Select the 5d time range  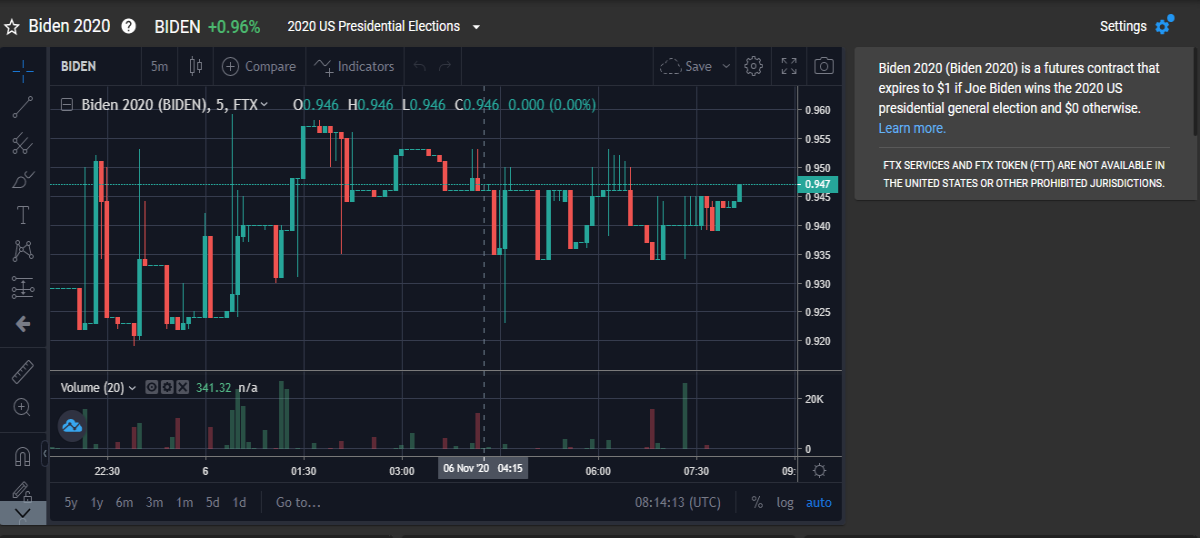(x=212, y=502)
